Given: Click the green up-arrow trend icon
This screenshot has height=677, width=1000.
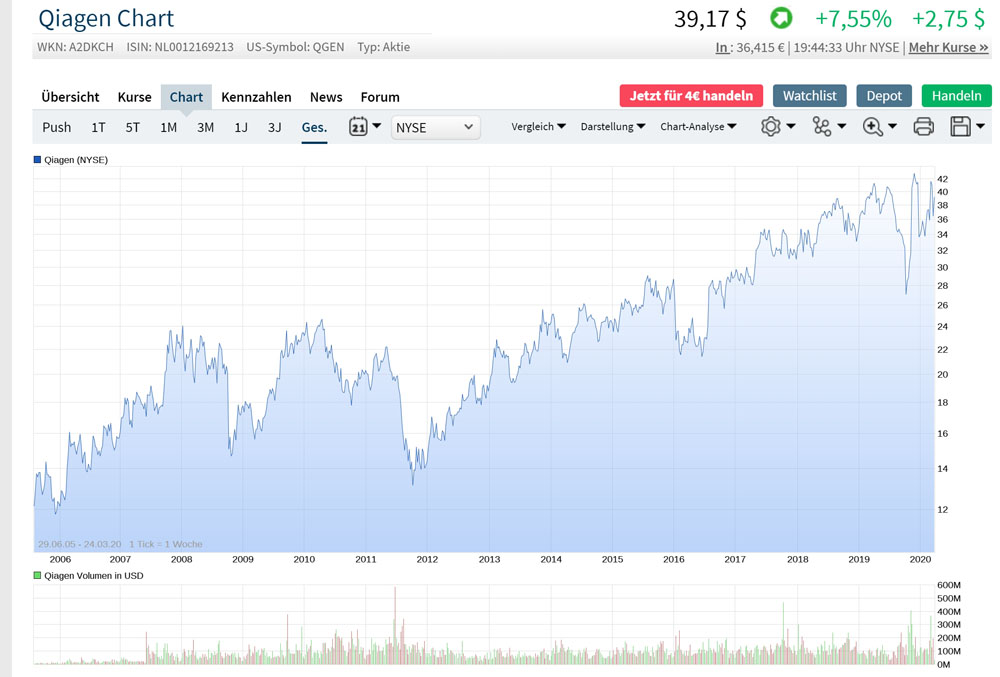Looking at the screenshot, I should pyautogui.click(x=780, y=18).
